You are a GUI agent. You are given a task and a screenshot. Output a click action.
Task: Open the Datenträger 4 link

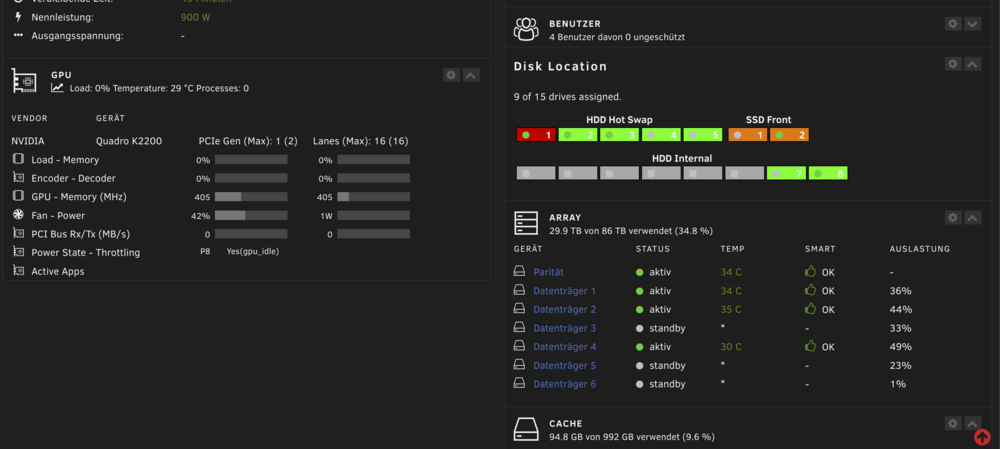coord(564,347)
